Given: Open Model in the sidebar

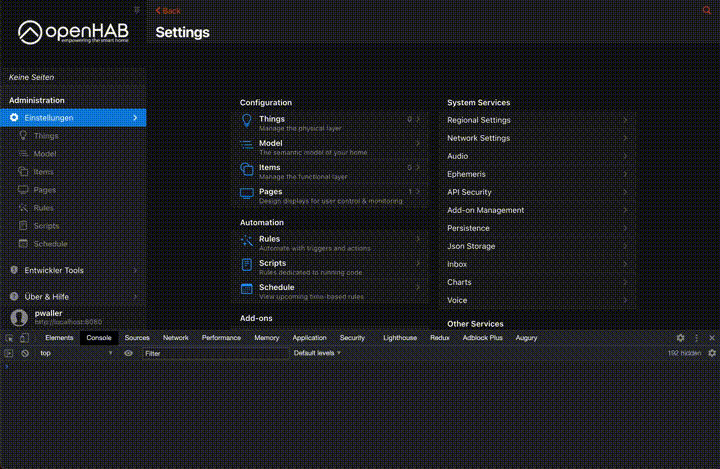Looking at the screenshot, I should tap(73, 153).
